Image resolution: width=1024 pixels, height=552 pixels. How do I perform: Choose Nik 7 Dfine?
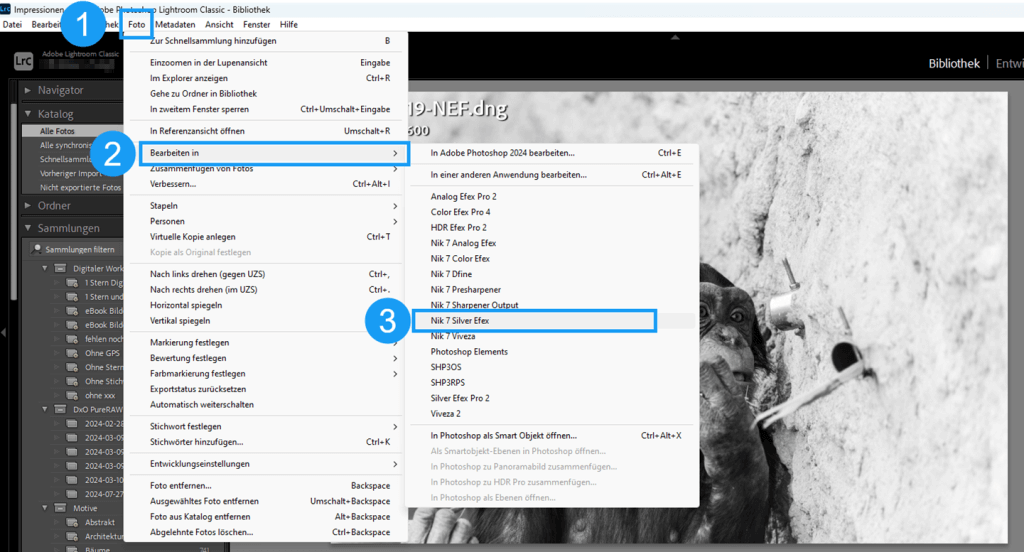coord(554,274)
